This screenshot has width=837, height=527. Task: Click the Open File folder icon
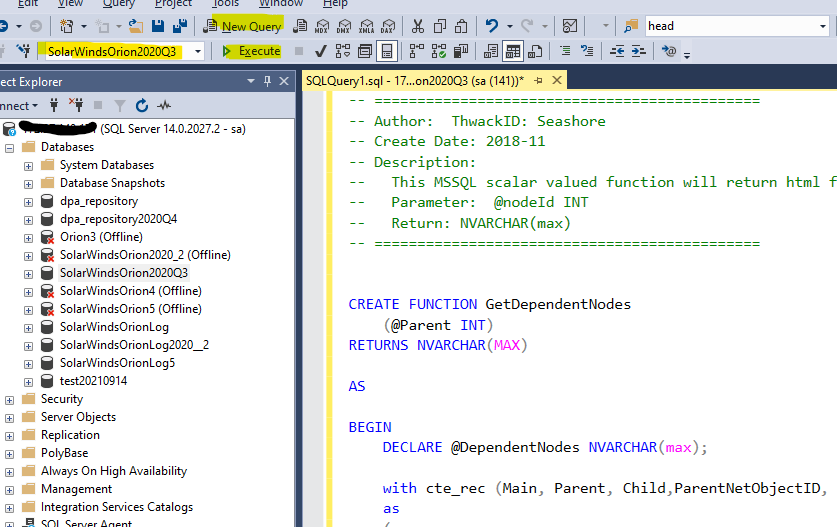136,26
